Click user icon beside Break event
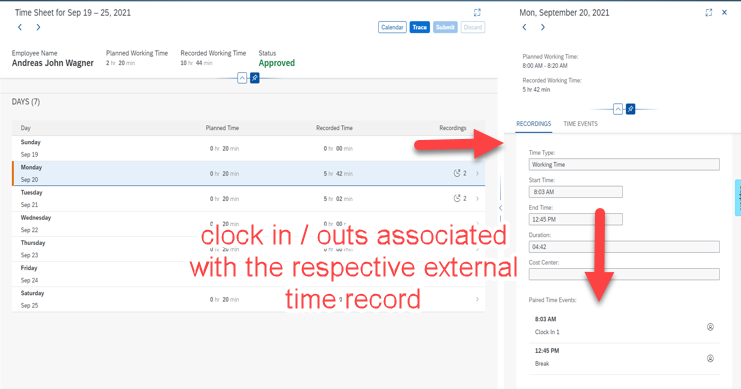The width and height of the screenshot is (741, 389). coord(710,358)
